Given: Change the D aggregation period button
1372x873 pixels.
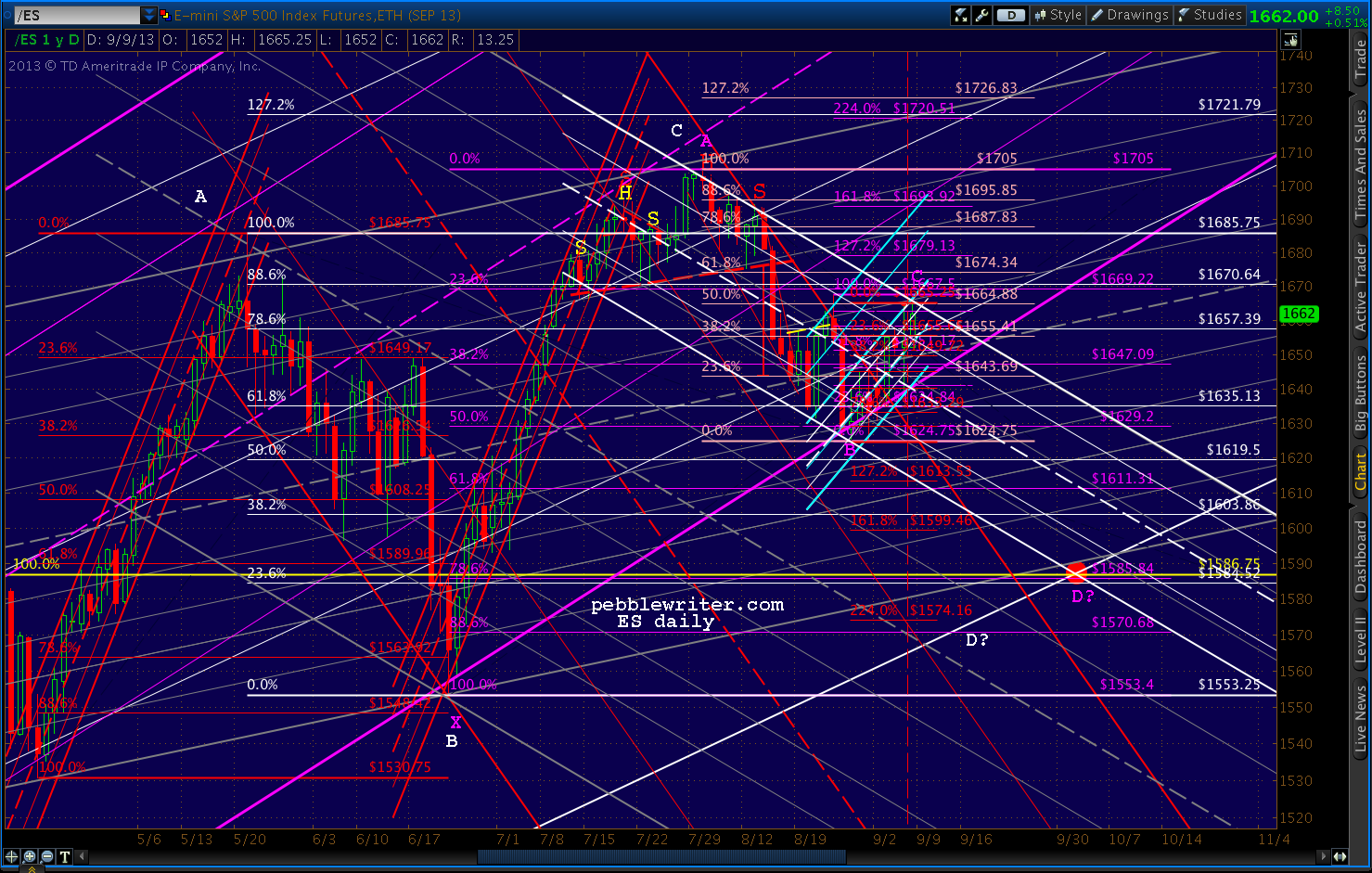Looking at the screenshot, I should point(1011,15).
